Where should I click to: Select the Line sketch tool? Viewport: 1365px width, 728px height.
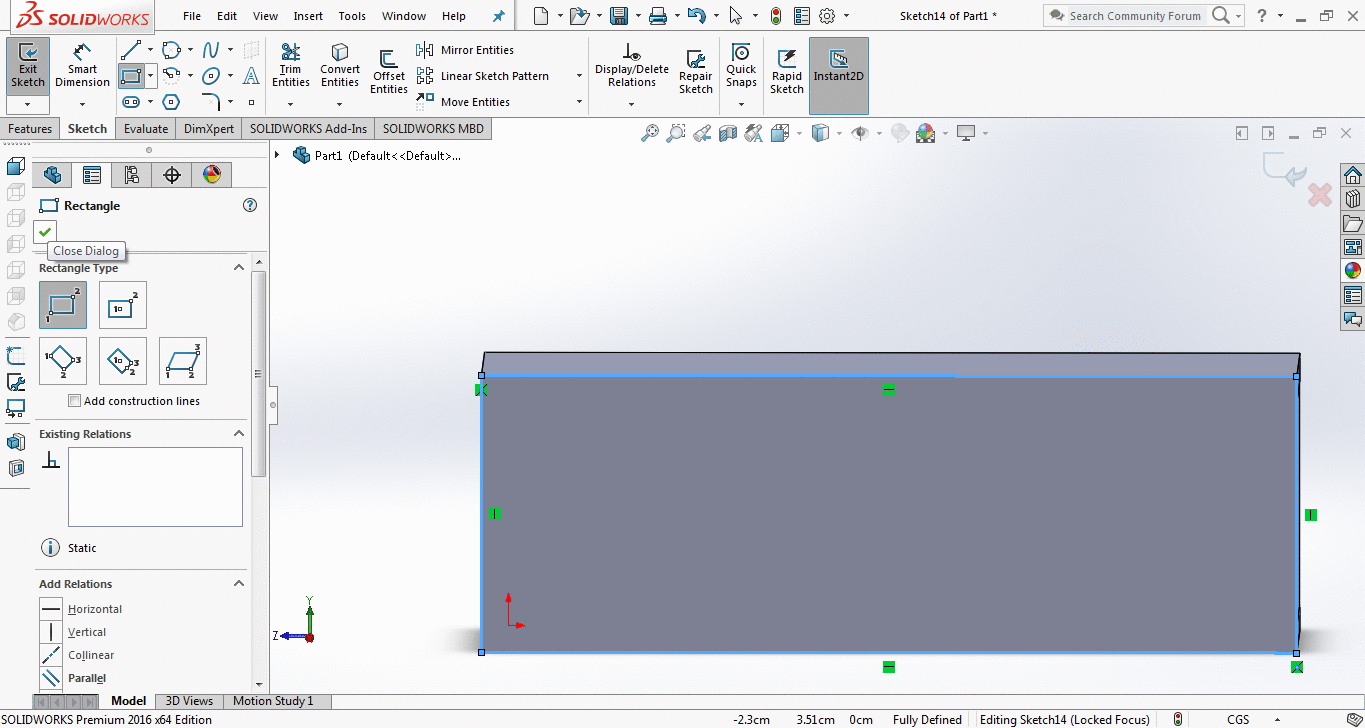click(x=131, y=50)
